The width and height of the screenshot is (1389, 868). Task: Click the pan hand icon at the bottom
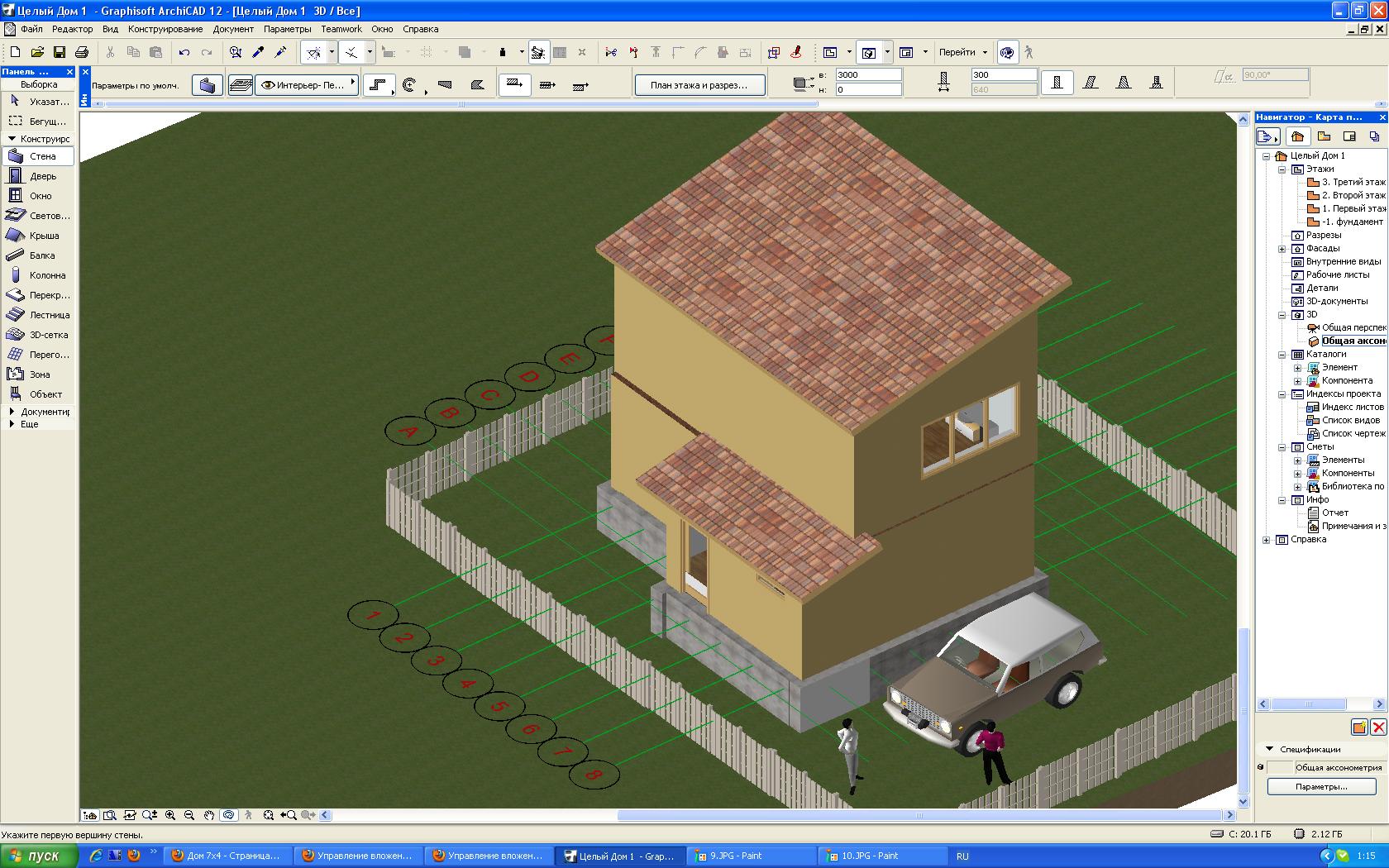[x=209, y=815]
